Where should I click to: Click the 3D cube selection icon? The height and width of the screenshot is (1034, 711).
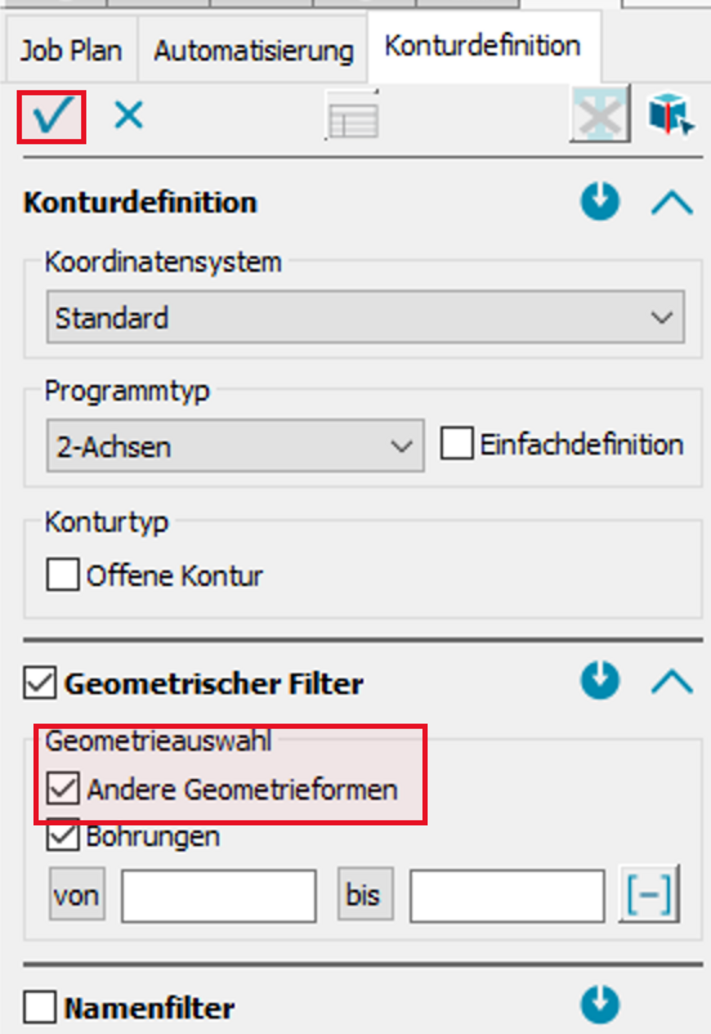pos(670,115)
